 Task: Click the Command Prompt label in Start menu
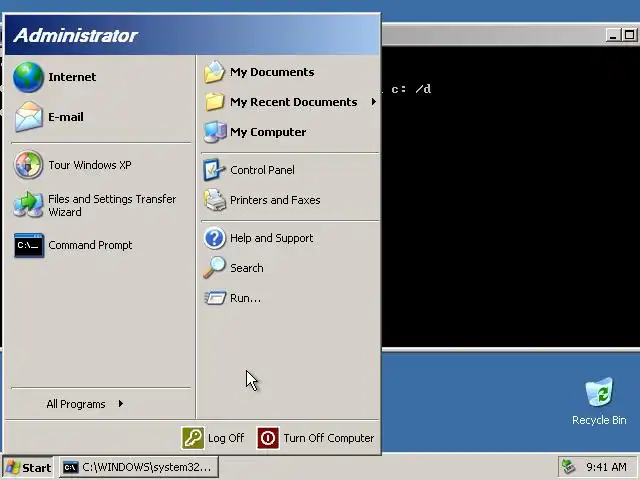[x=90, y=245]
